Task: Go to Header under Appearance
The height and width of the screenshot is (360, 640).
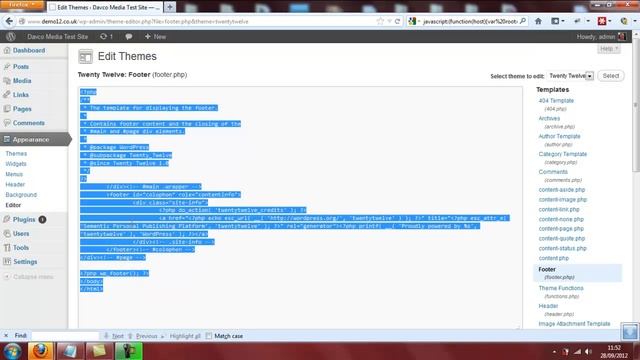Action: pos(15,184)
